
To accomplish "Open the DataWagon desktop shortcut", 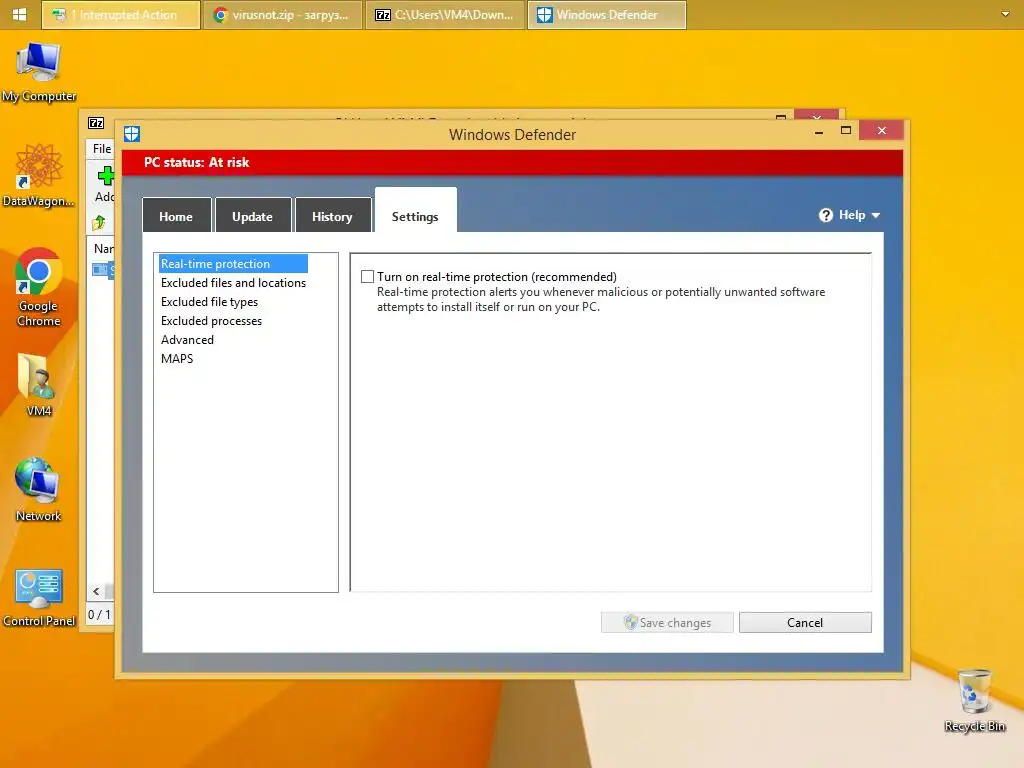I will (x=39, y=176).
